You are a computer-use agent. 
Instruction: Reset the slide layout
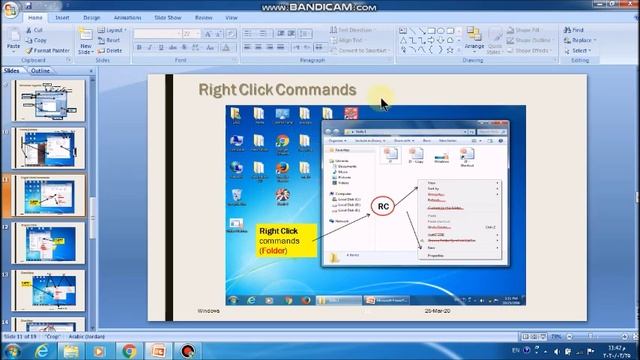(x=109, y=40)
